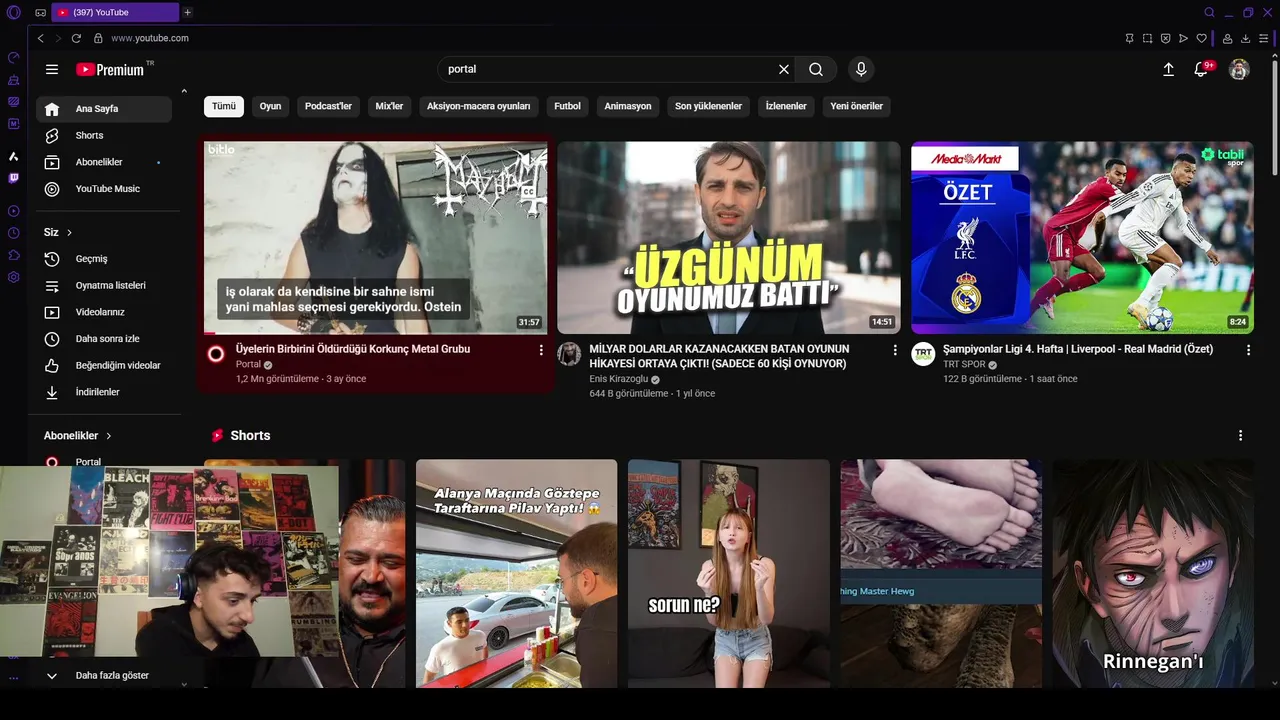
Task: Take a snapshot with the capture icon
Action: click(1147, 38)
